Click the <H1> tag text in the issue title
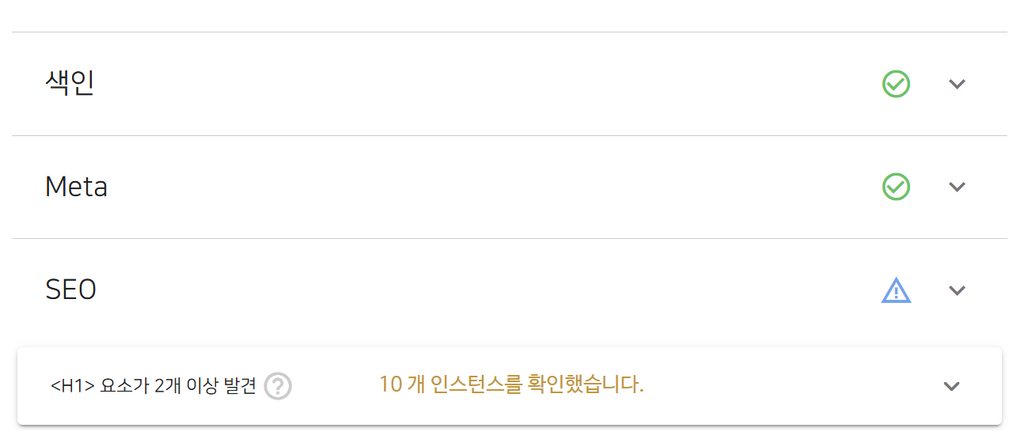 point(72,387)
